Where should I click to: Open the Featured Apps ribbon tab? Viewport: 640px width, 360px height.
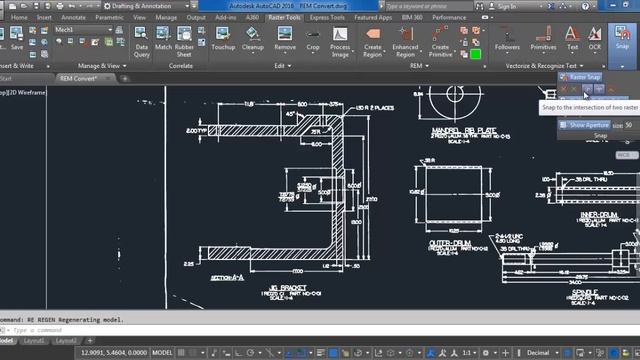(373, 18)
